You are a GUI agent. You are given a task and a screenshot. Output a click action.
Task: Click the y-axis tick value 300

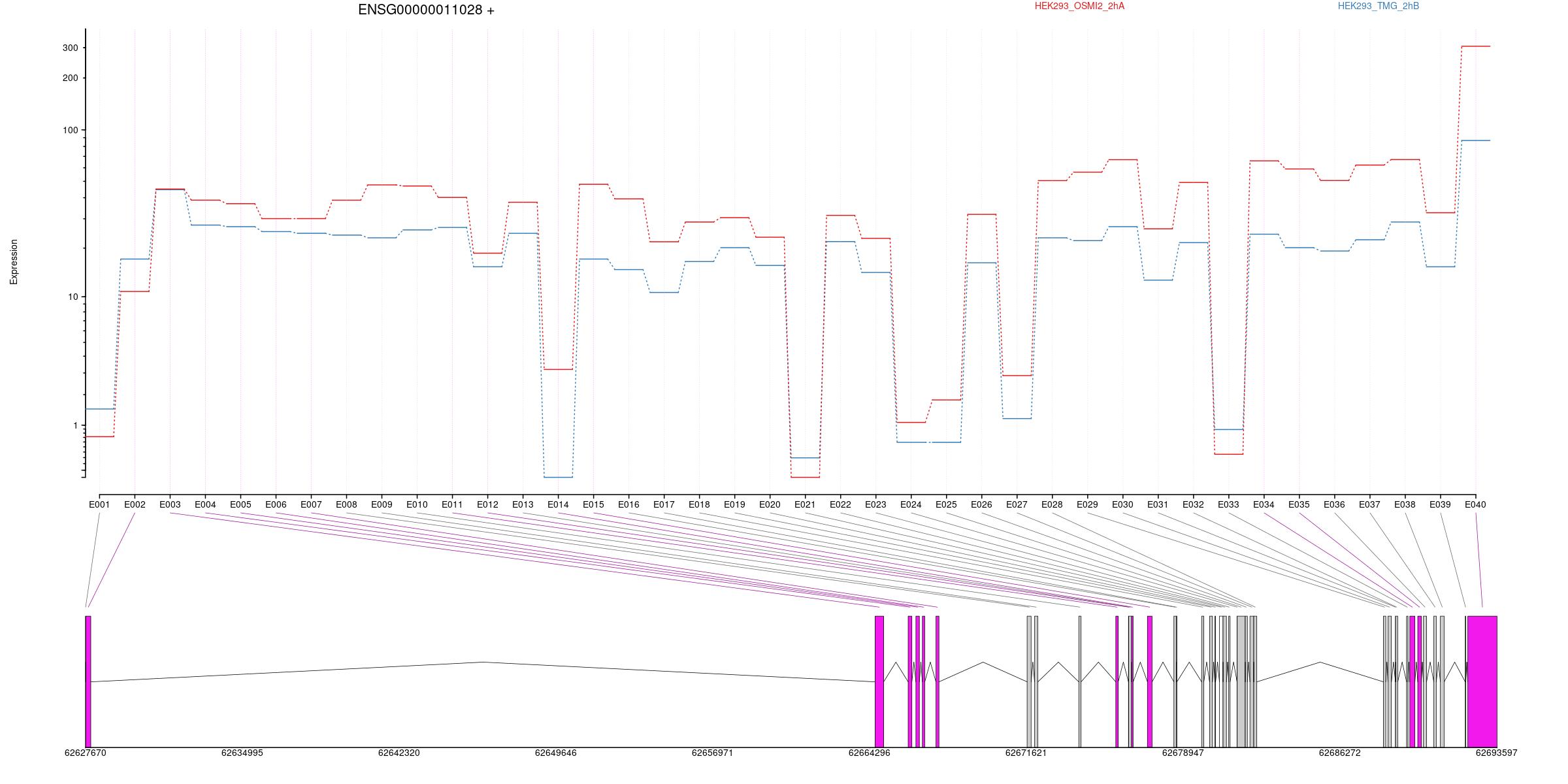tap(70, 48)
